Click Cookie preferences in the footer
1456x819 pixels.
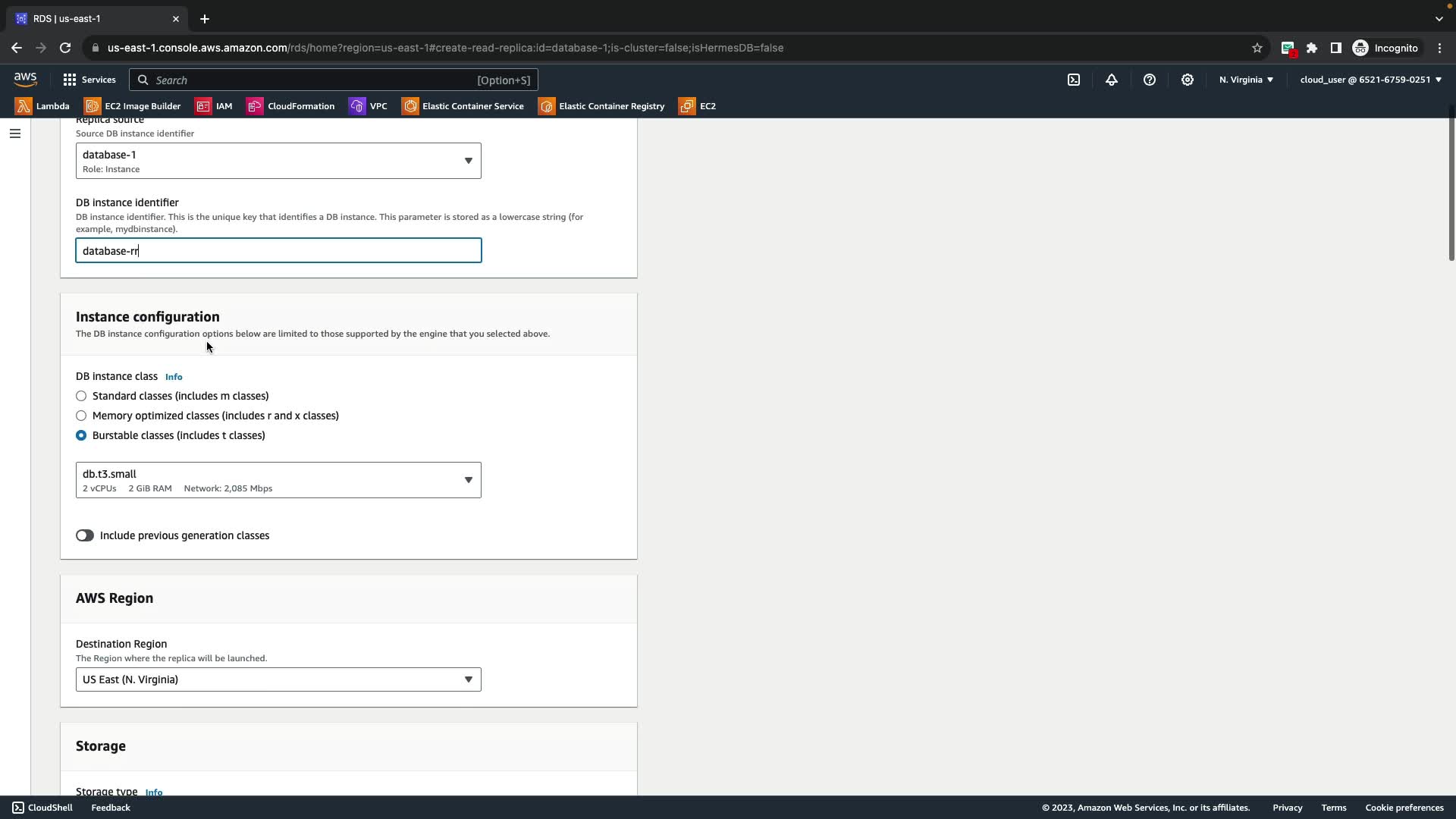[1404, 808]
